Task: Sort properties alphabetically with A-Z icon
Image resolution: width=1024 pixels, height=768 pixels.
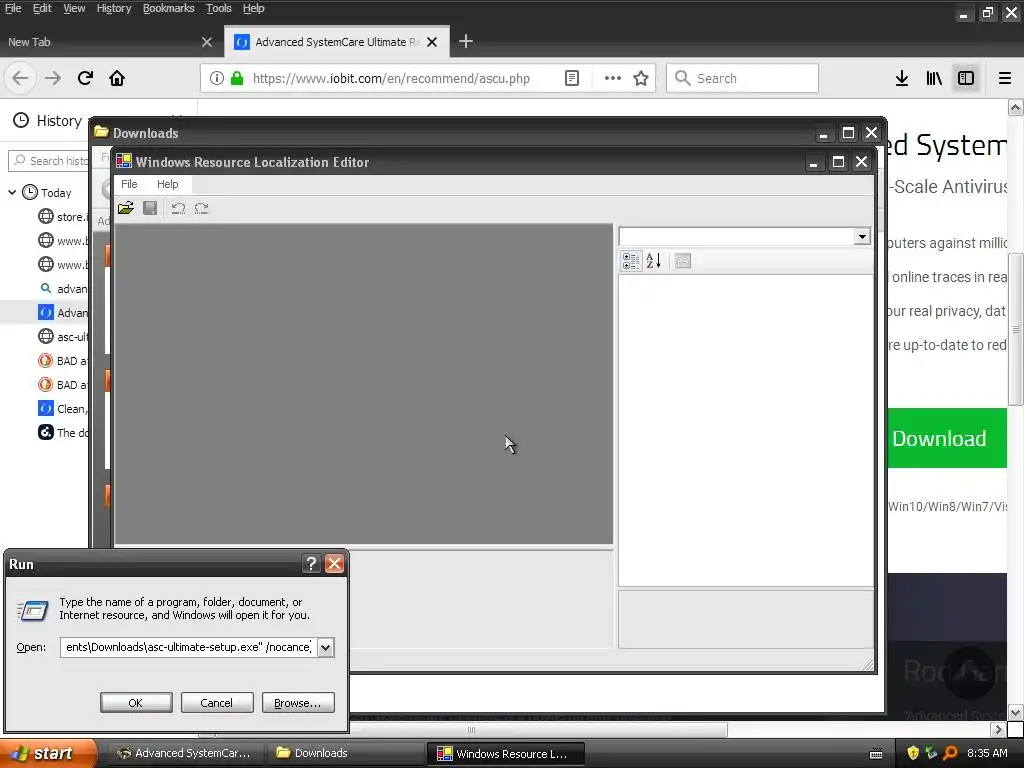Action: [654, 261]
